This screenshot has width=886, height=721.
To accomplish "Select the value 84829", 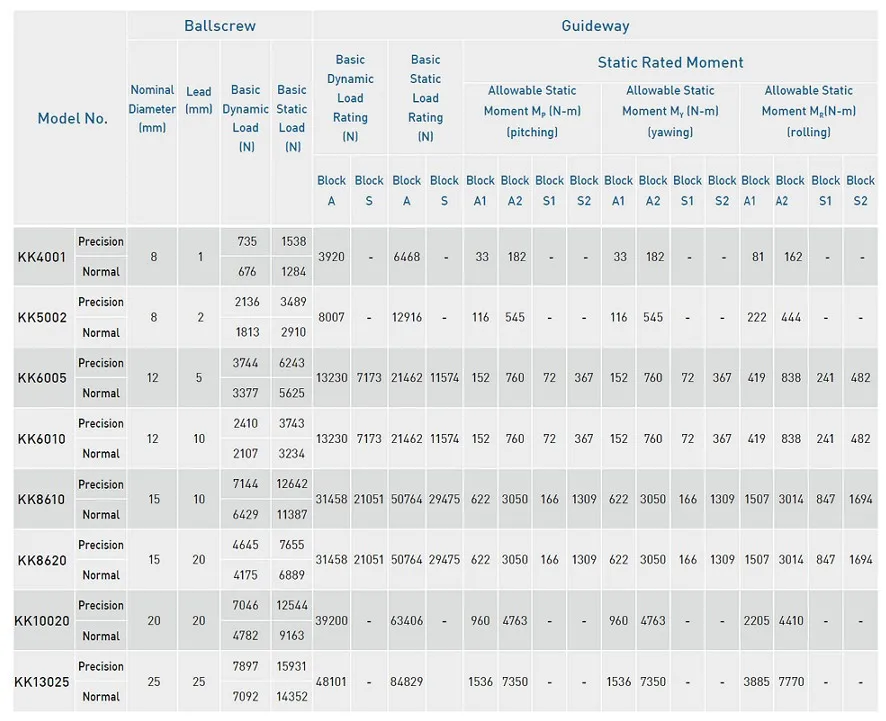I will tap(407, 682).
